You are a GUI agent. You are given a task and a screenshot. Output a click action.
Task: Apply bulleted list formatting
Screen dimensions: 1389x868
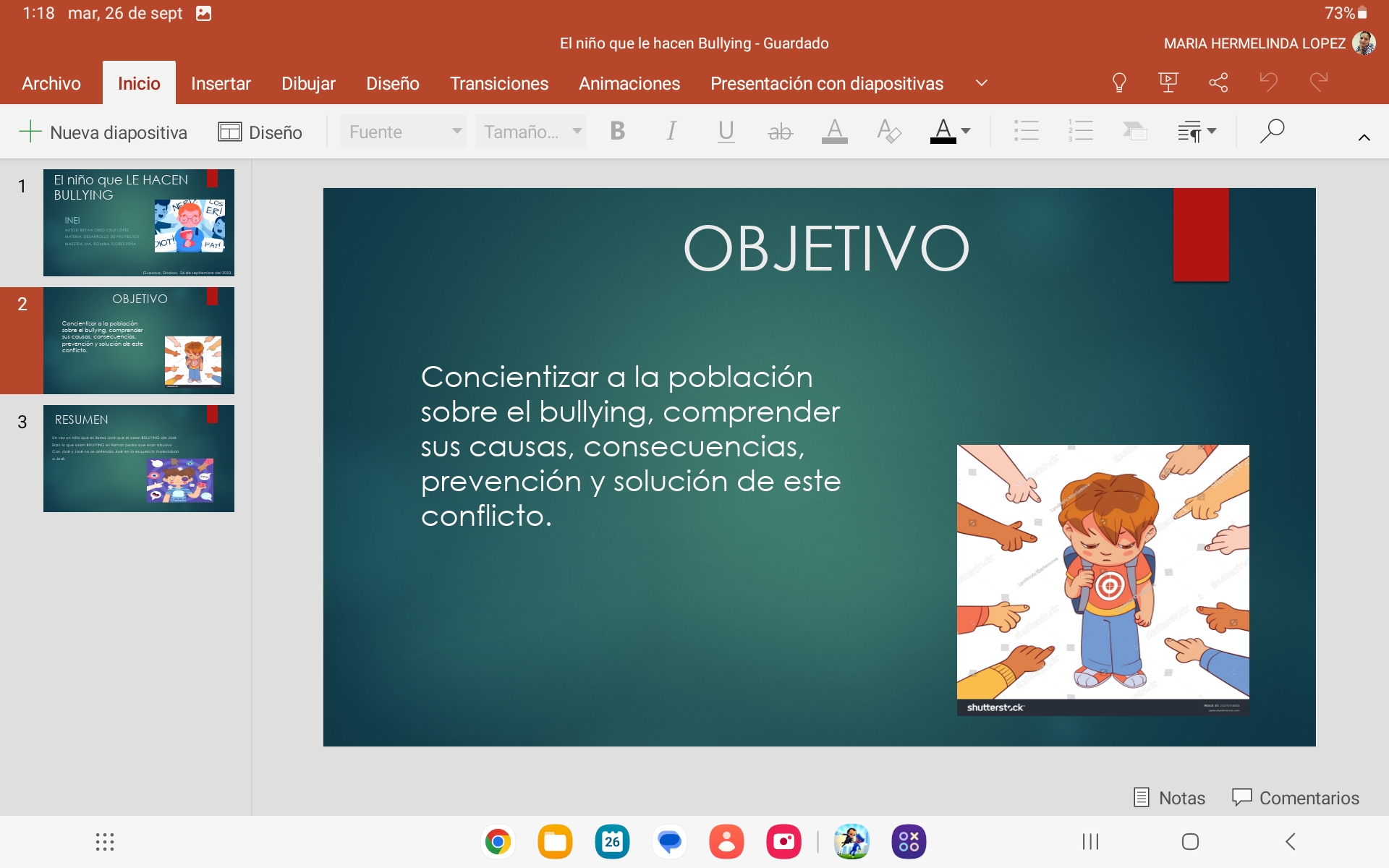[1026, 131]
